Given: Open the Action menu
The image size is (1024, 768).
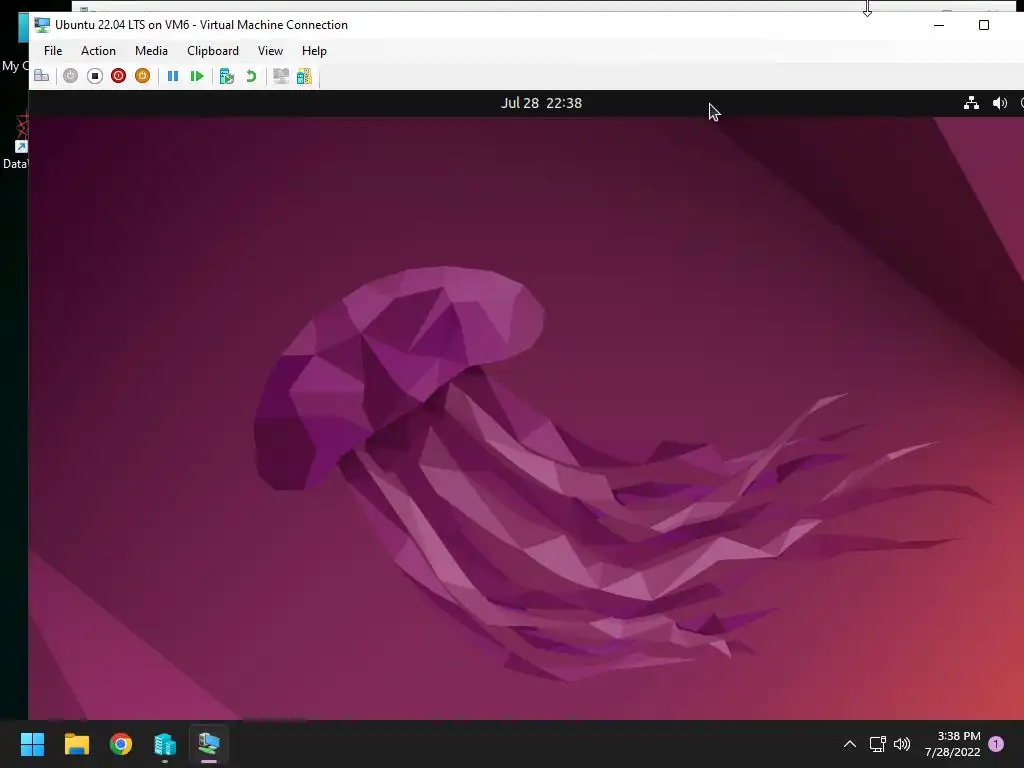Looking at the screenshot, I should coord(98,51).
